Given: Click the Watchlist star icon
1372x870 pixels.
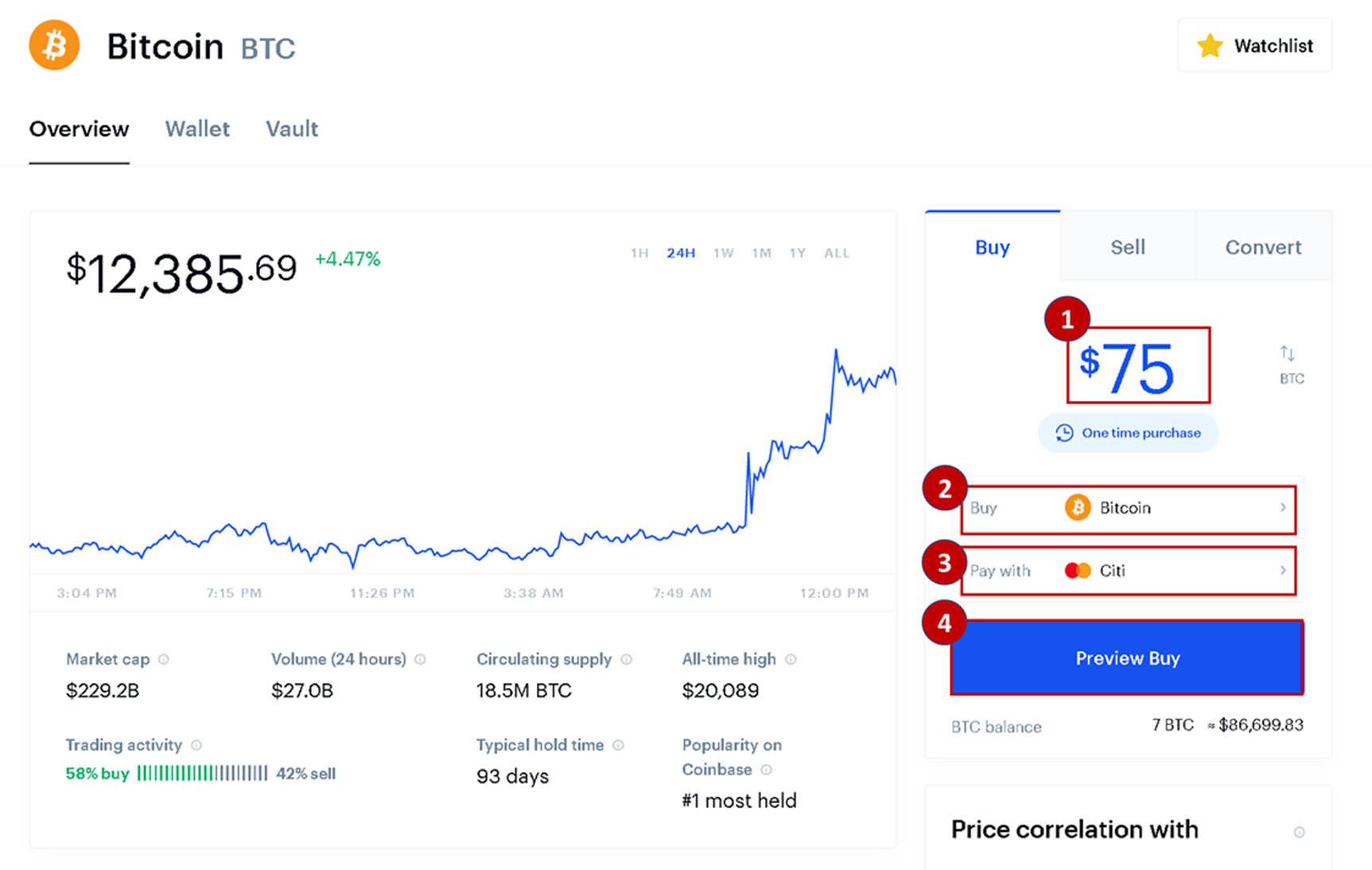Looking at the screenshot, I should pyautogui.click(x=1210, y=45).
